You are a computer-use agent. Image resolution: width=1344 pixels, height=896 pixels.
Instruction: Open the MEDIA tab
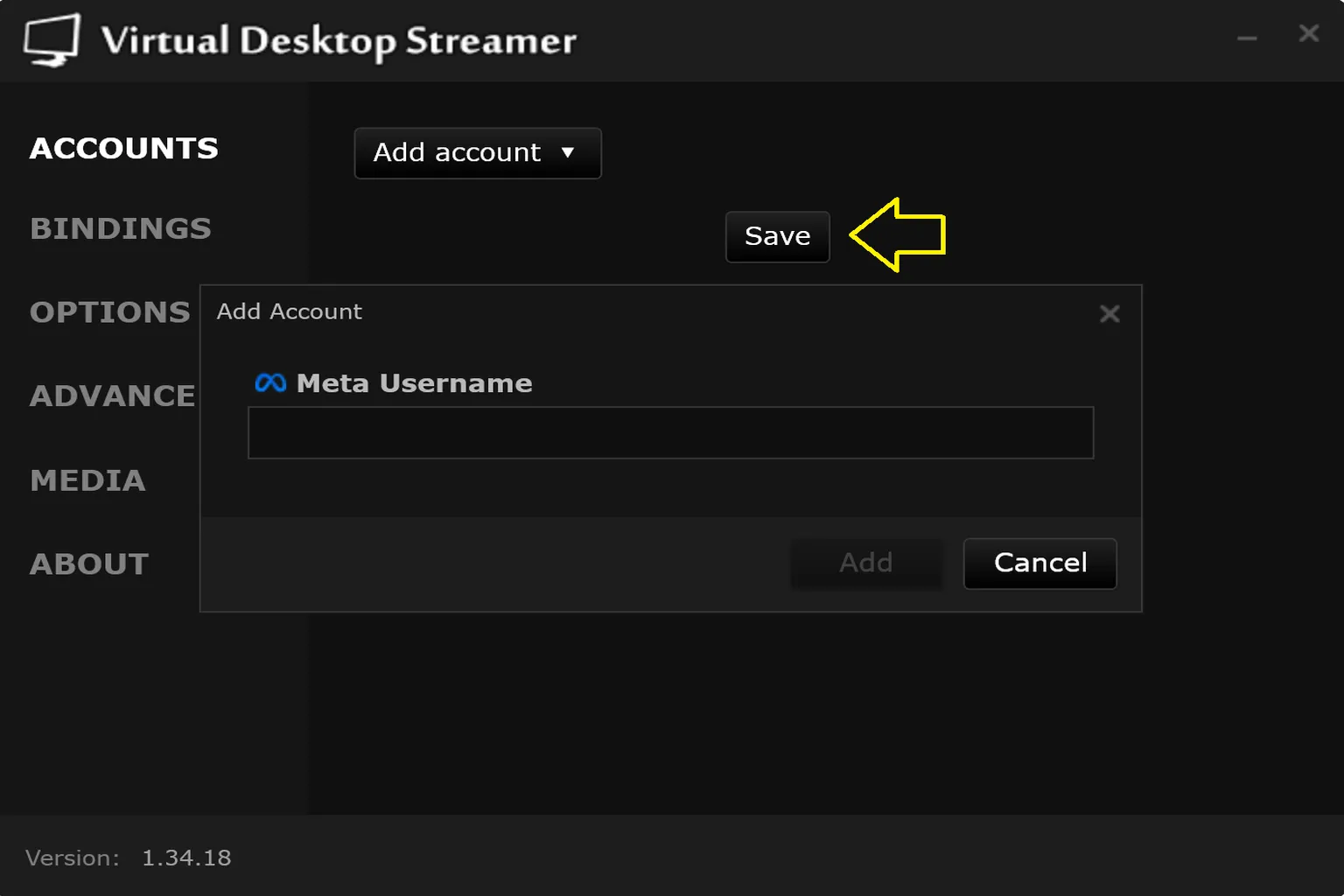click(87, 480)
